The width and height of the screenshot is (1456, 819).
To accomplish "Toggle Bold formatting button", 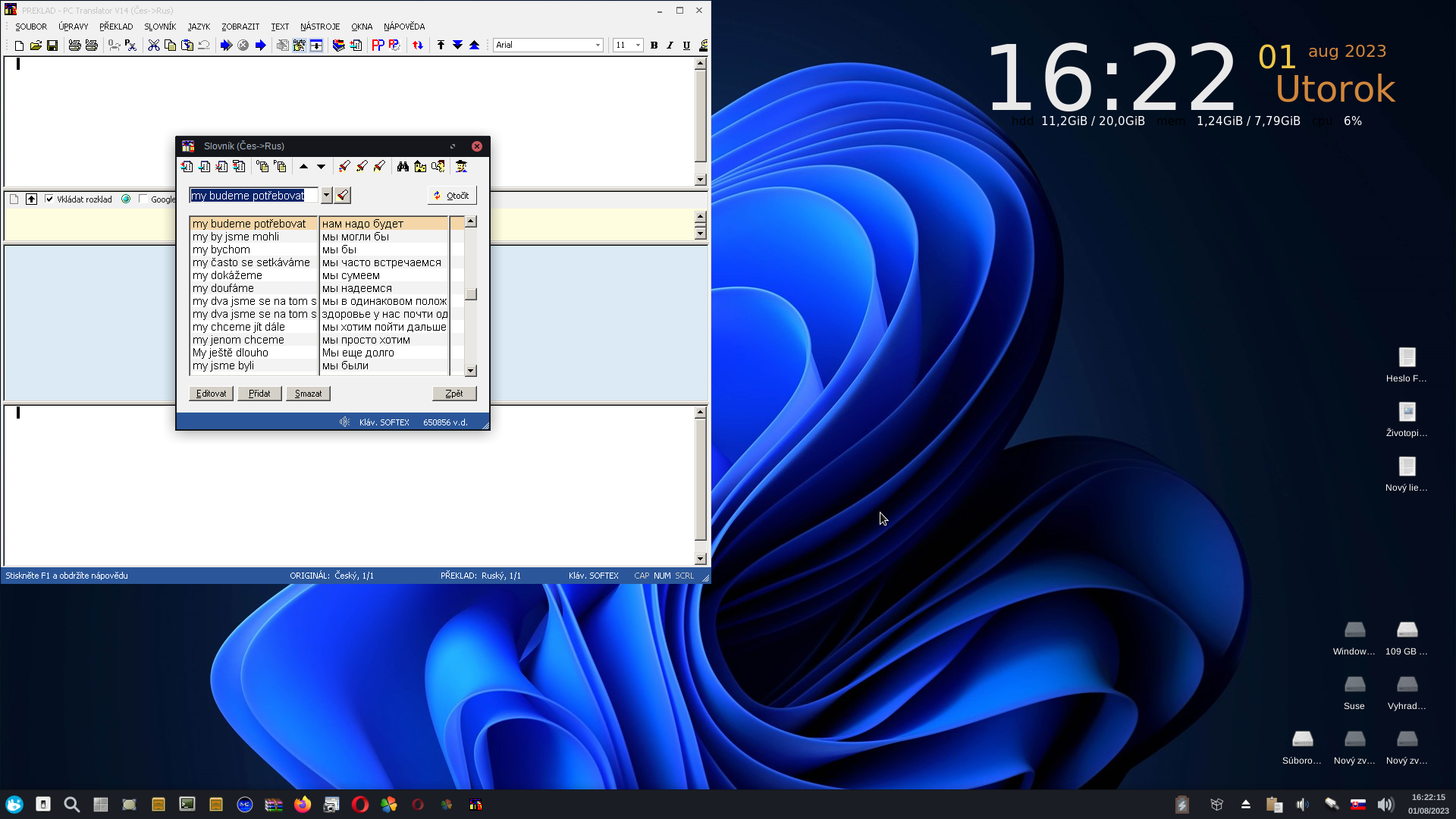I will tap(654, 45).
